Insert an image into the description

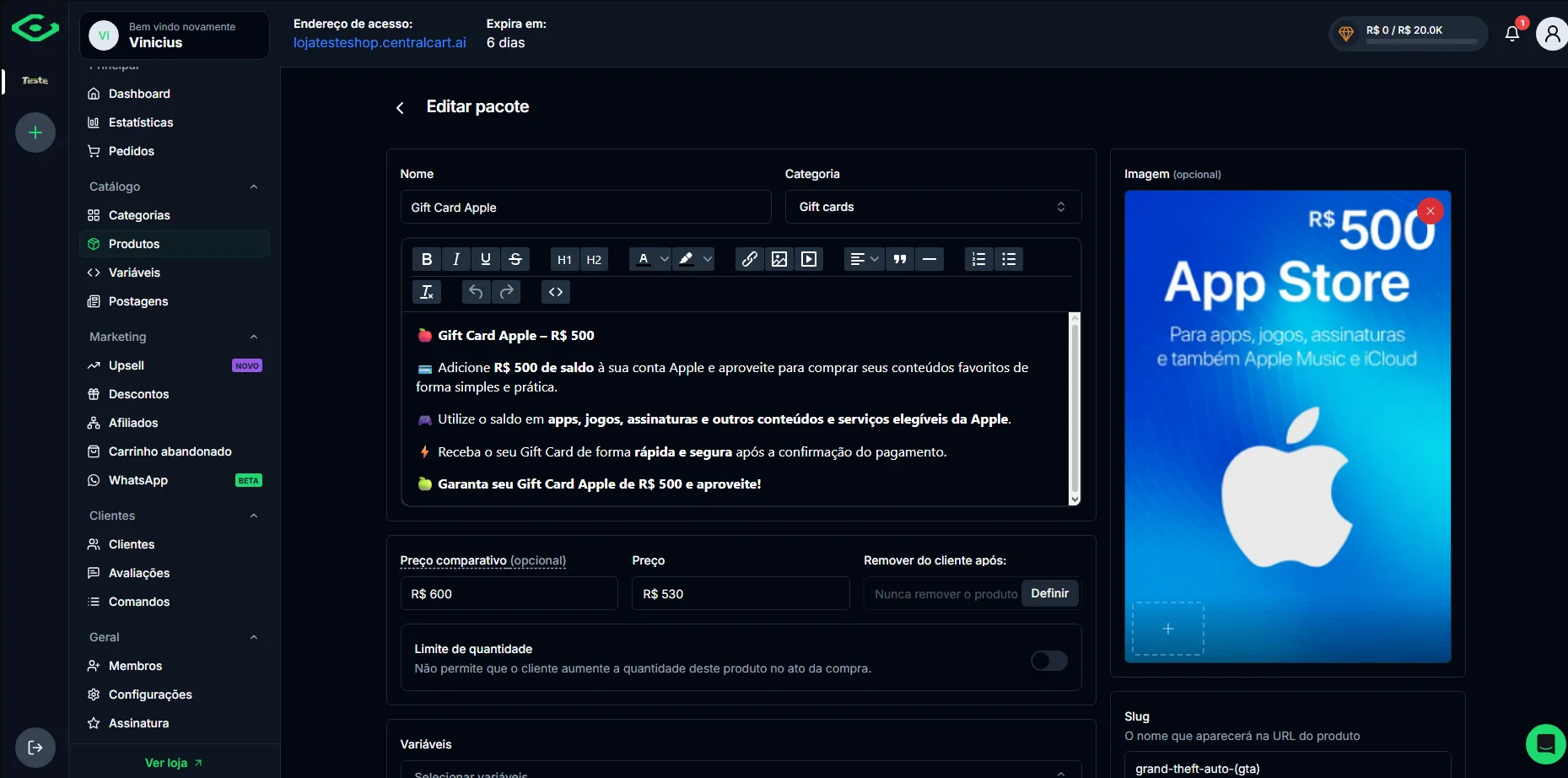(x=779, y=259)
